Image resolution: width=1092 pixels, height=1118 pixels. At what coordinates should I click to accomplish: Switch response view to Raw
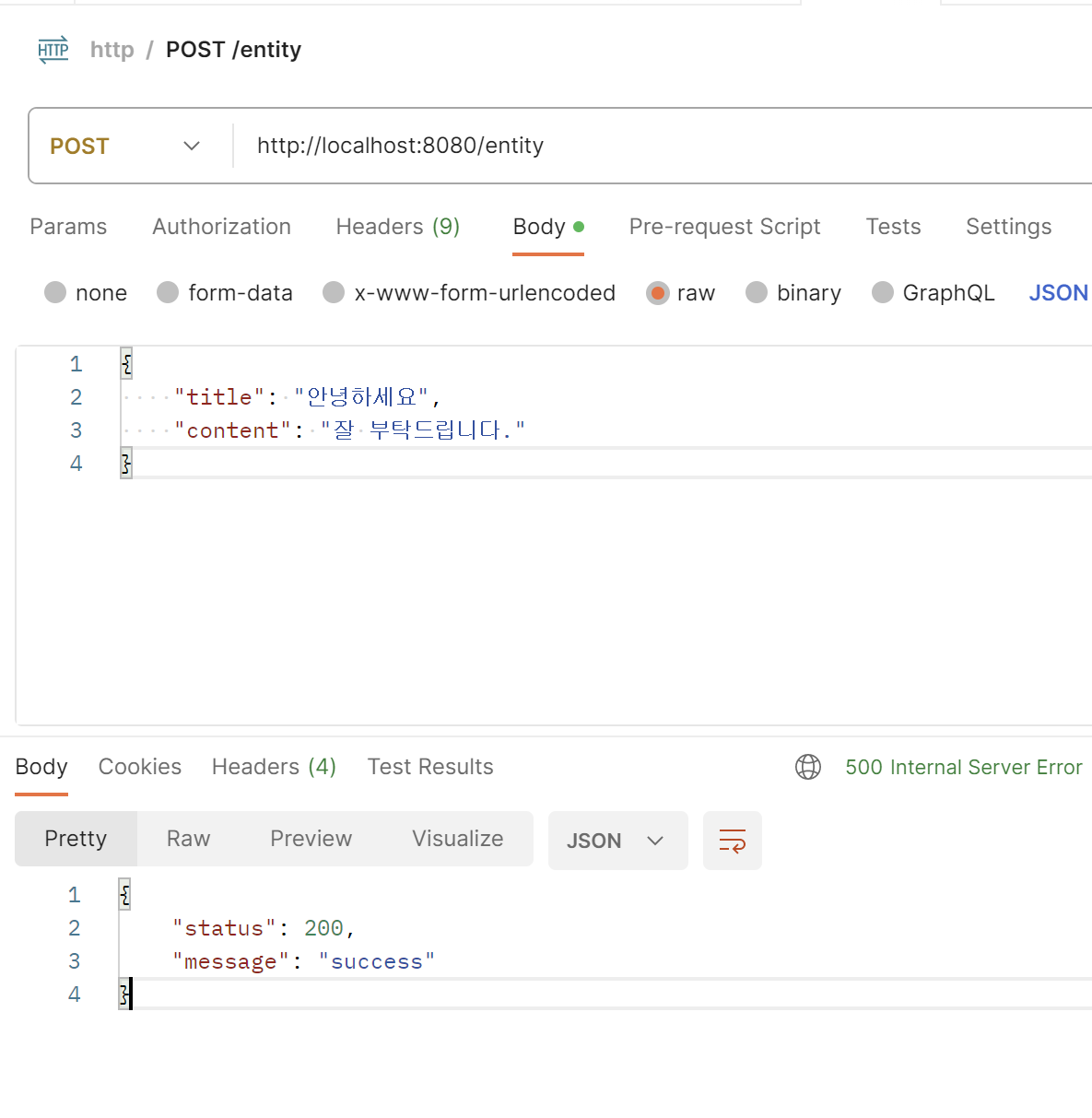[x=189, y=839]
